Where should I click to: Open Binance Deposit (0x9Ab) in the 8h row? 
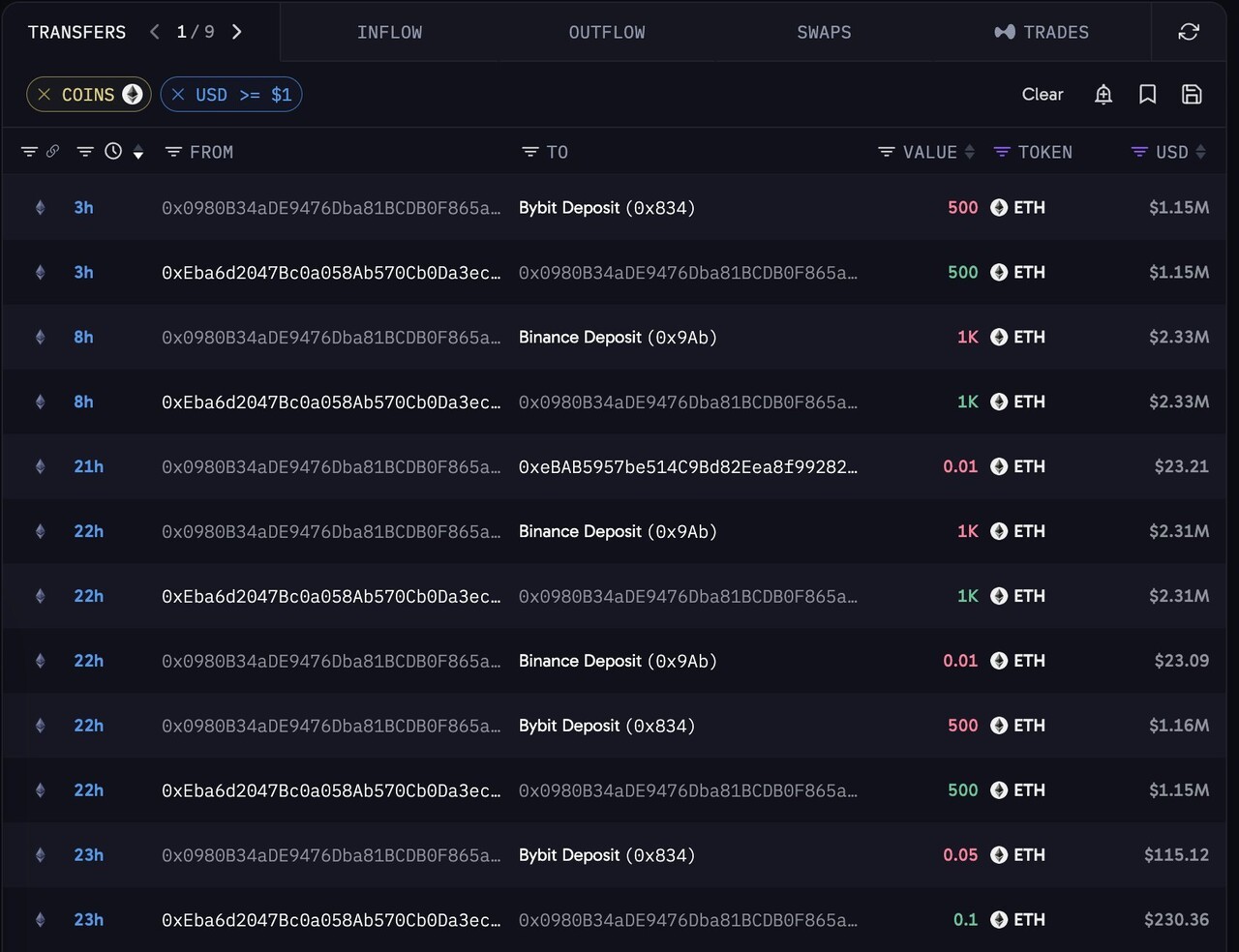click(x=618, y=337)
